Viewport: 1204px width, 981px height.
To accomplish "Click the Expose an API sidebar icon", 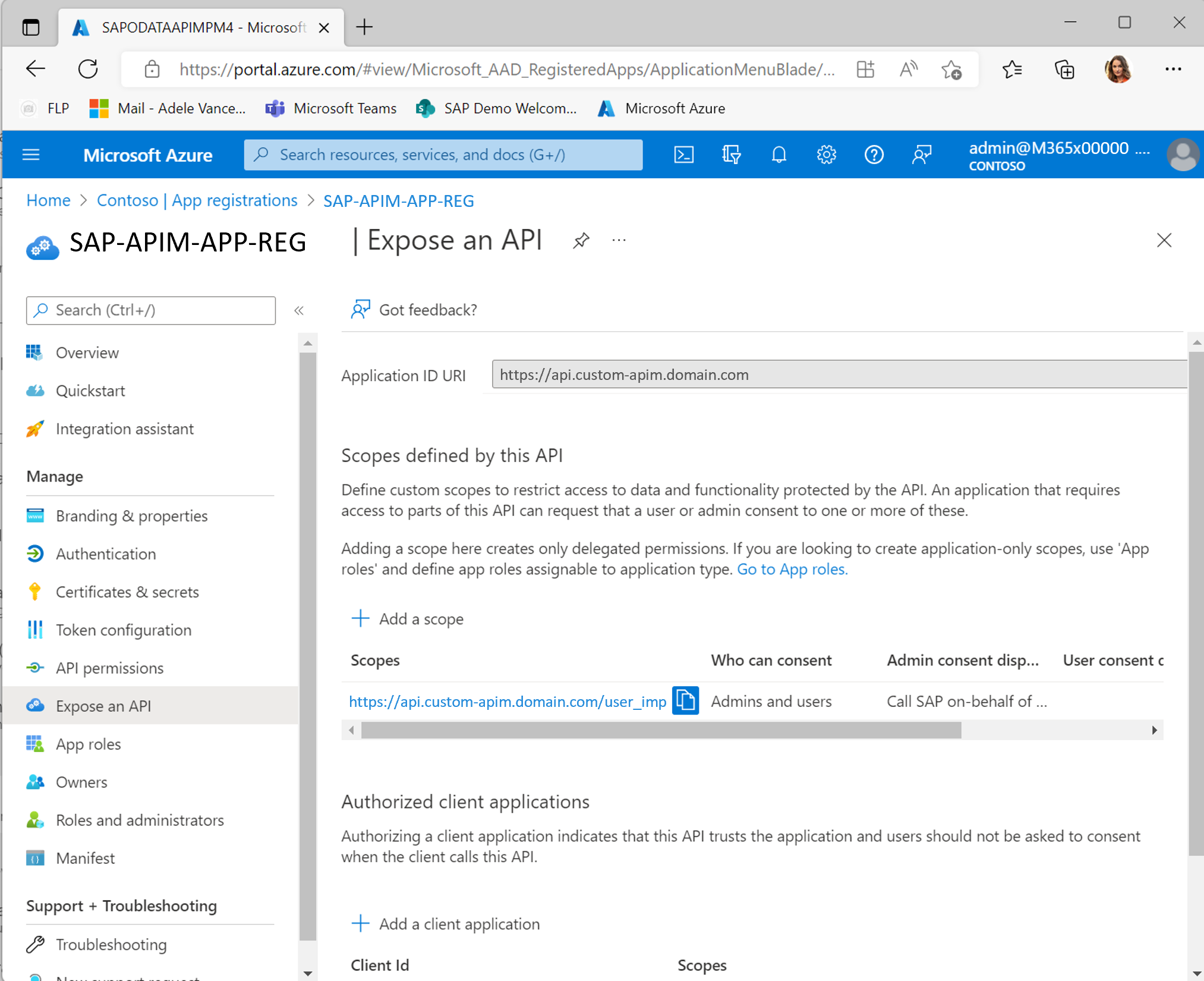I will coord(36,706).
